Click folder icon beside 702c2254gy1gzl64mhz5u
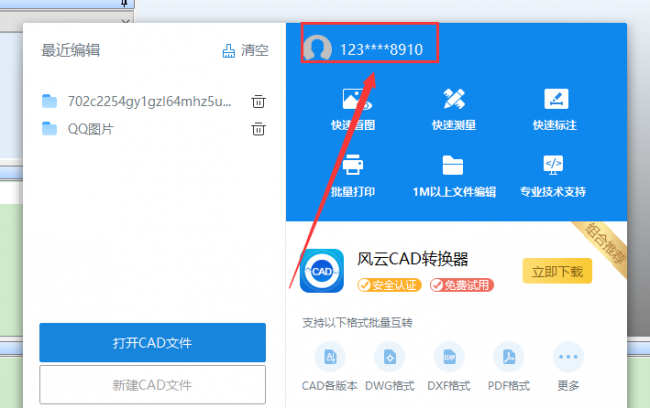 [49, 101]
